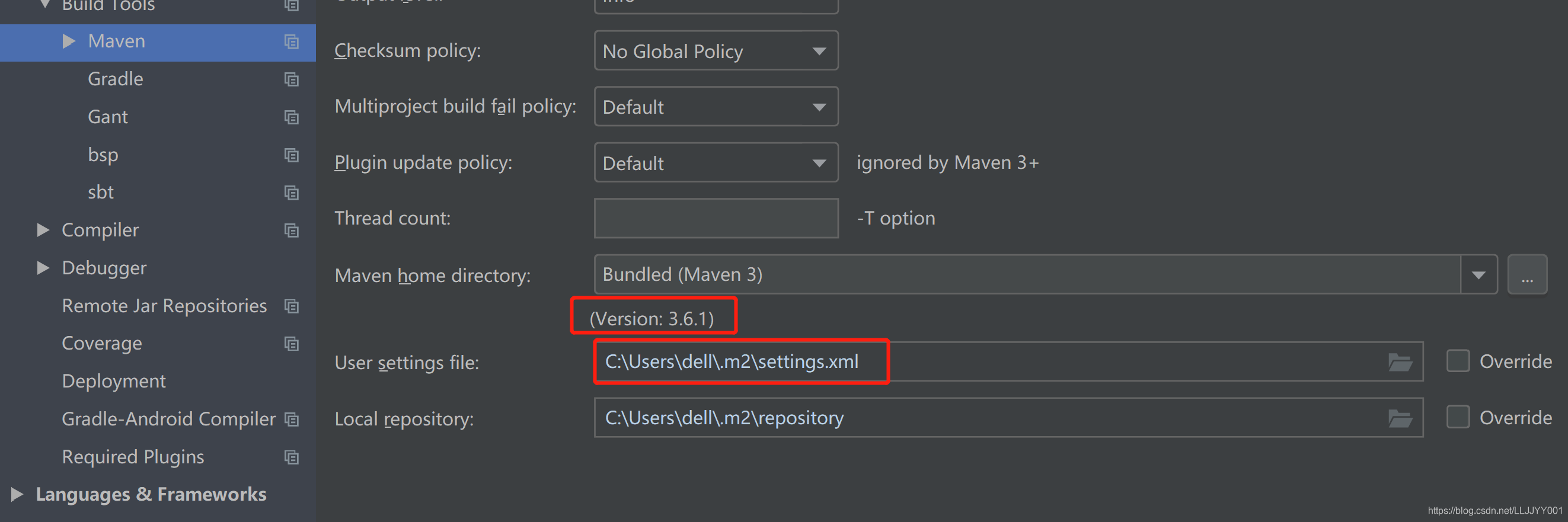Select Maven in settings tree
The height and width of the screenshot is (522, 1568).
click(116, 41)
